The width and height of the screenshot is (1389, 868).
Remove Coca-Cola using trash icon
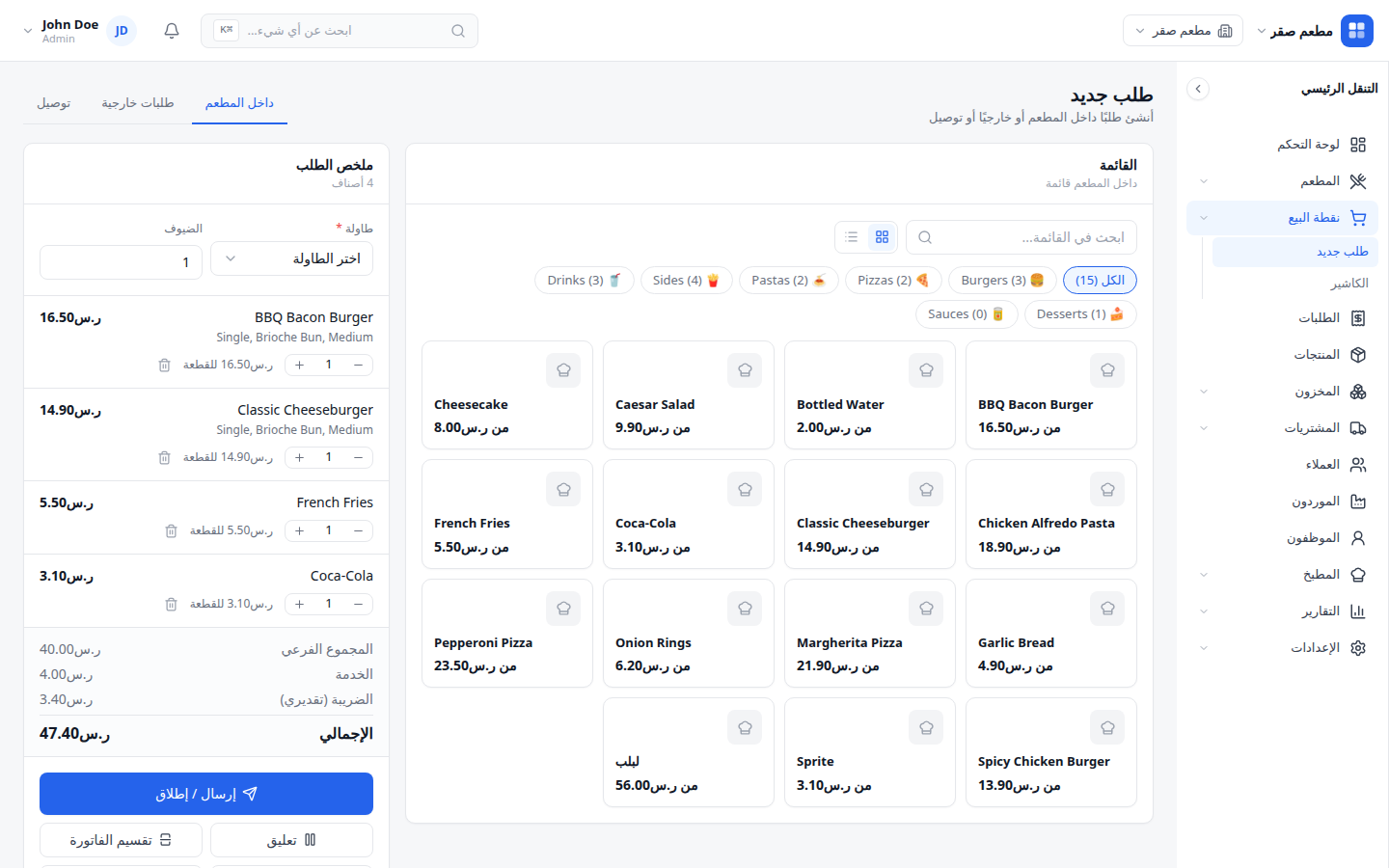click(x=171, y=605)
